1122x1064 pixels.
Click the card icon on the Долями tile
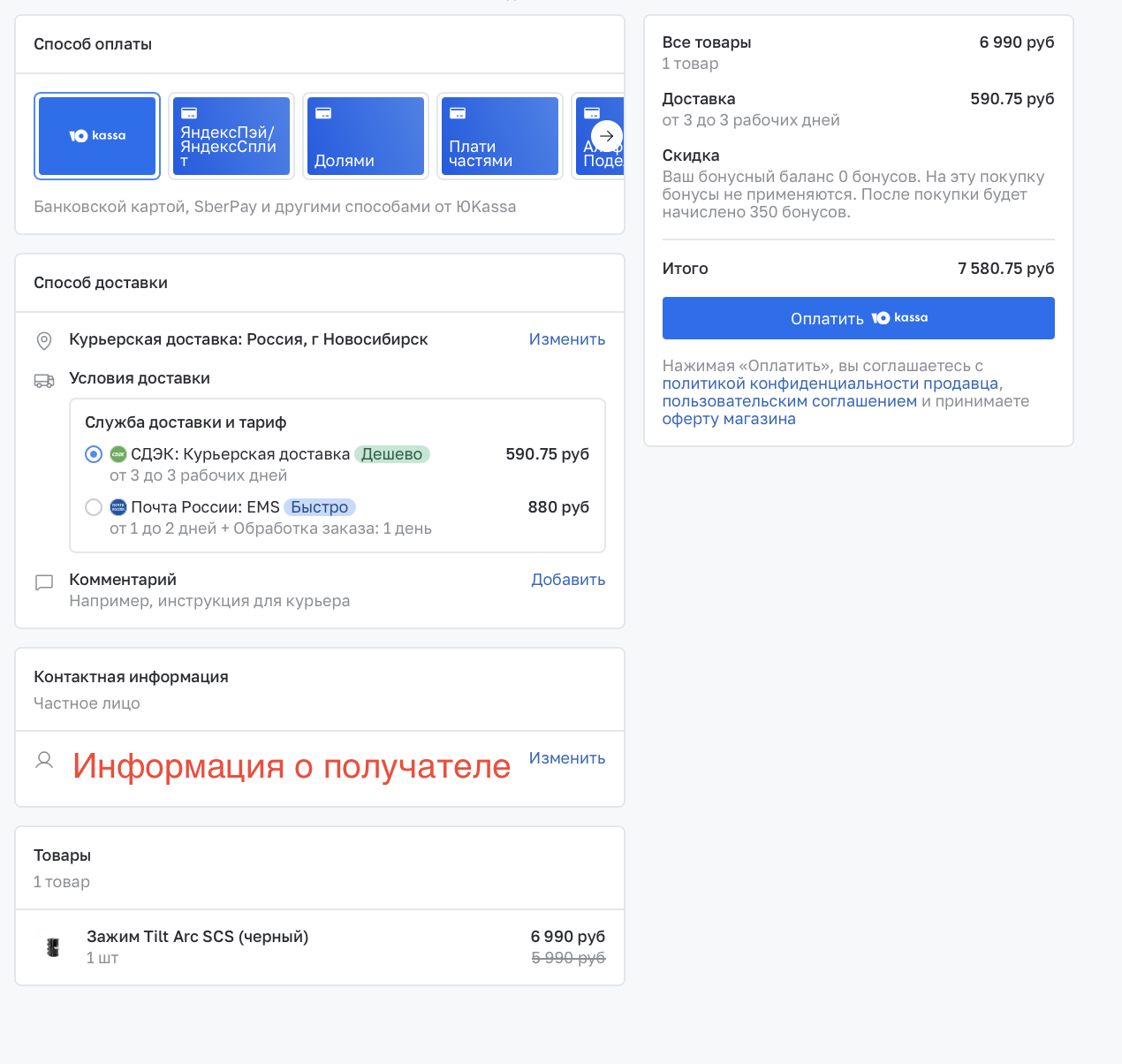point(323,113)
